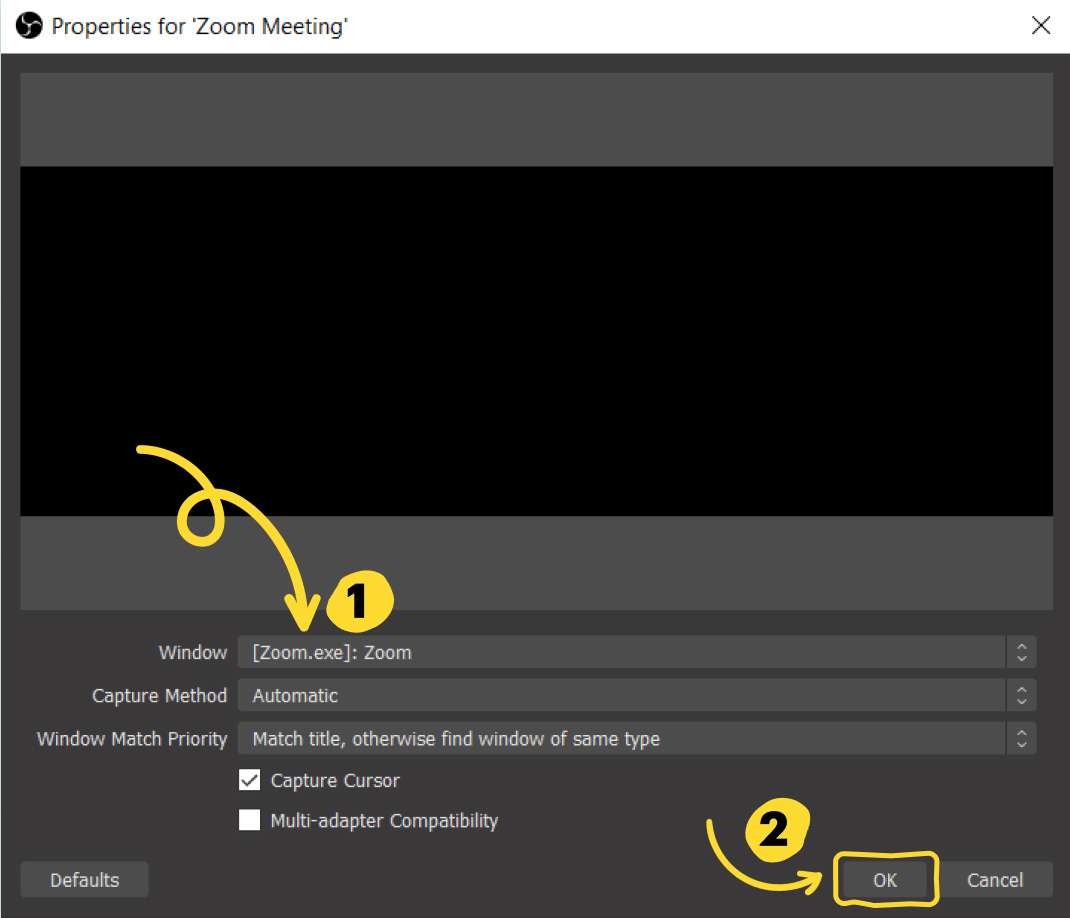Click the Cancel button

point(995,880)
